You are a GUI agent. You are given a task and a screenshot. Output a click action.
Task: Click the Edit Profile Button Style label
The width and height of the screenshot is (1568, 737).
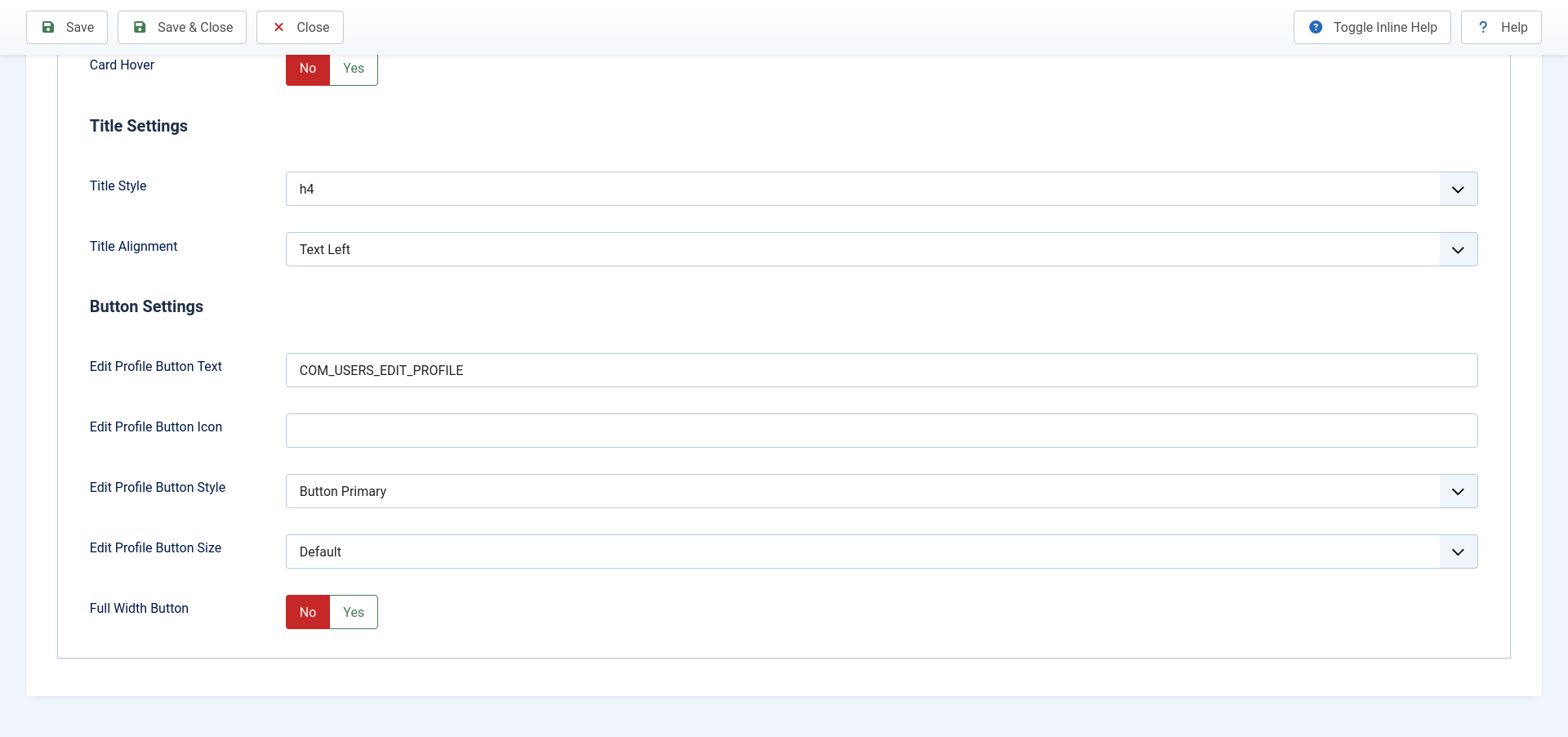coord(158,487)
